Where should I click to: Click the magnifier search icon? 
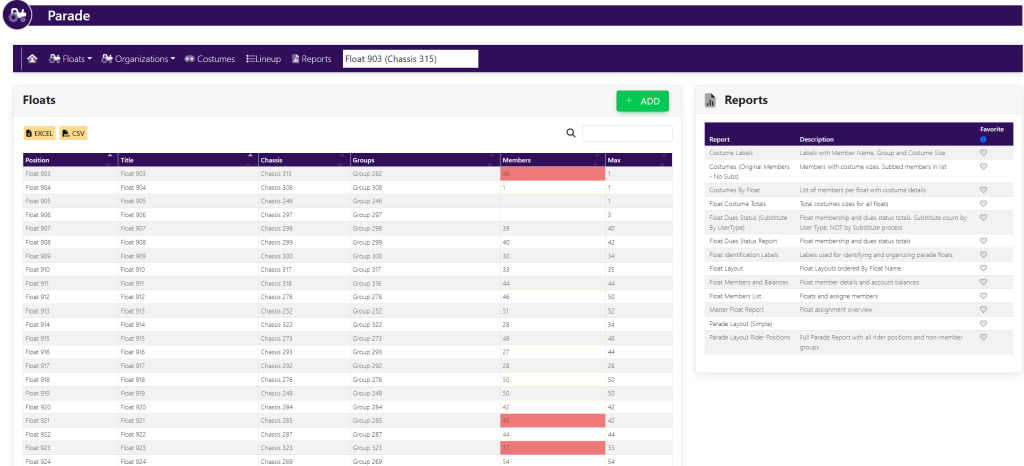(x=571, y=133)
